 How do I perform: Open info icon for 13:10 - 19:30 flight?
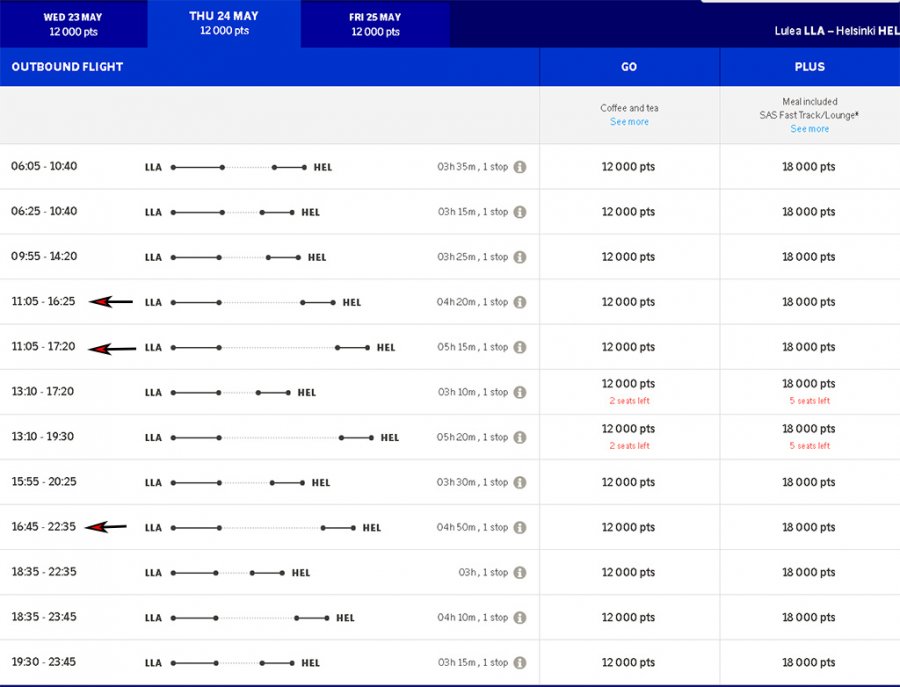coord(520,437)
